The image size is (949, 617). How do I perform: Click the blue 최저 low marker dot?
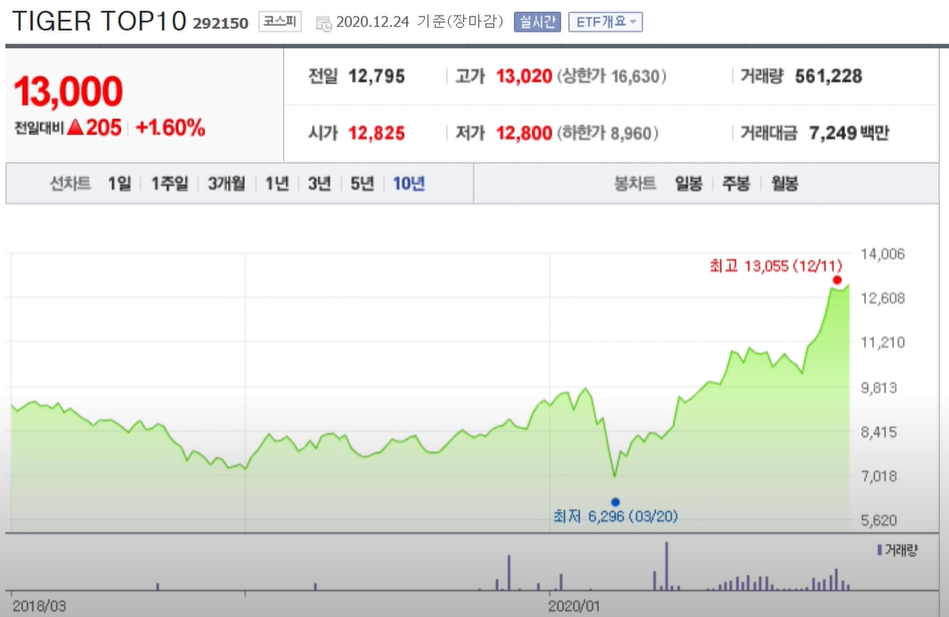pyautogui.click(x=616, y=502)
